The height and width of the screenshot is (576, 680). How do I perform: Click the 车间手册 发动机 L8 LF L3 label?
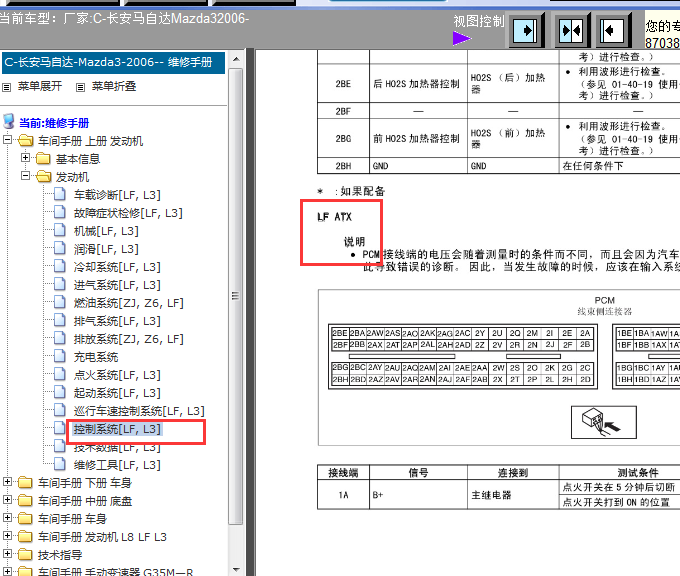pyautogui.click(x=102, y=537)
